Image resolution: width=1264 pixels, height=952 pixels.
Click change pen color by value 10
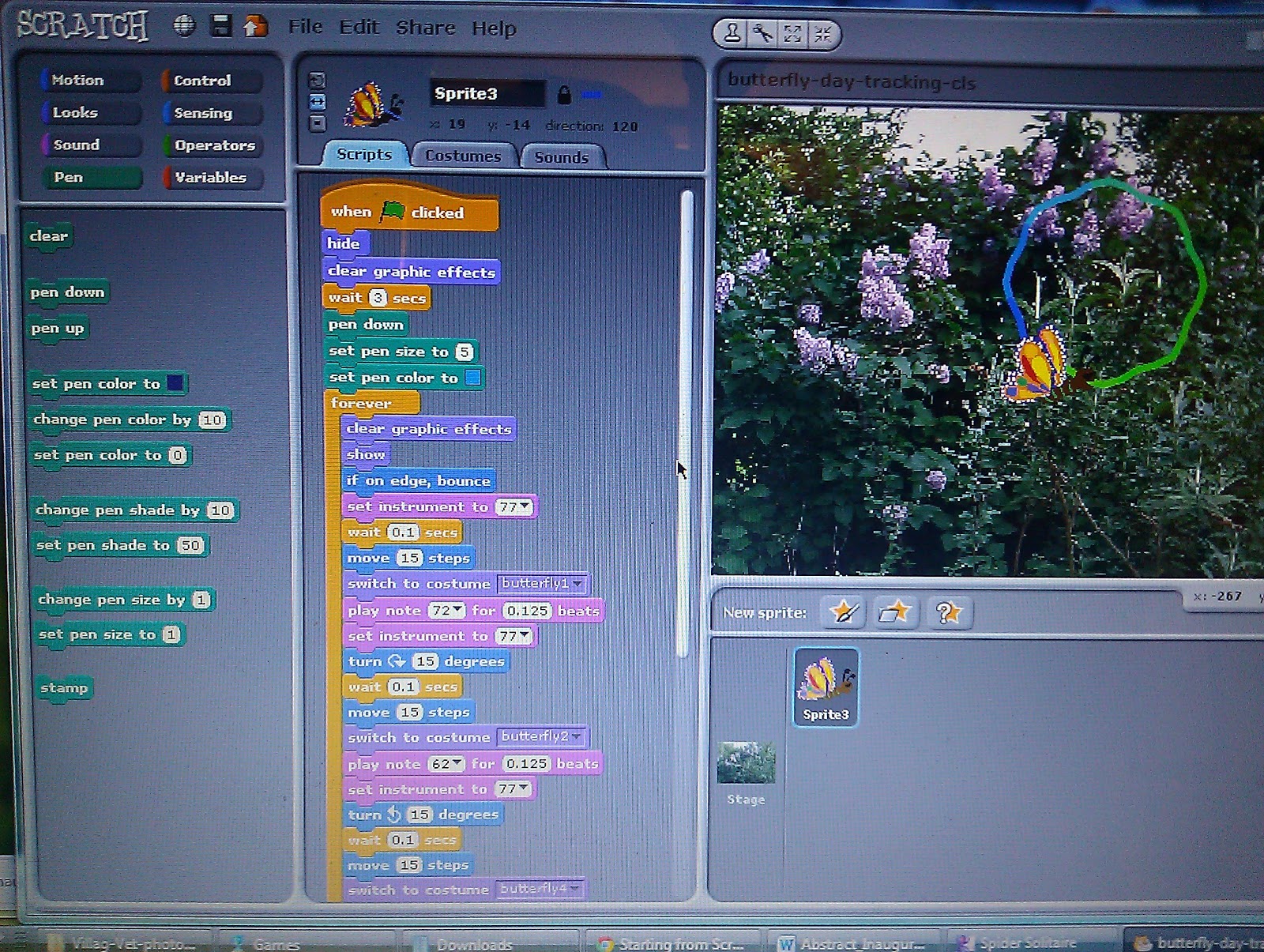[x=212, y=420]
